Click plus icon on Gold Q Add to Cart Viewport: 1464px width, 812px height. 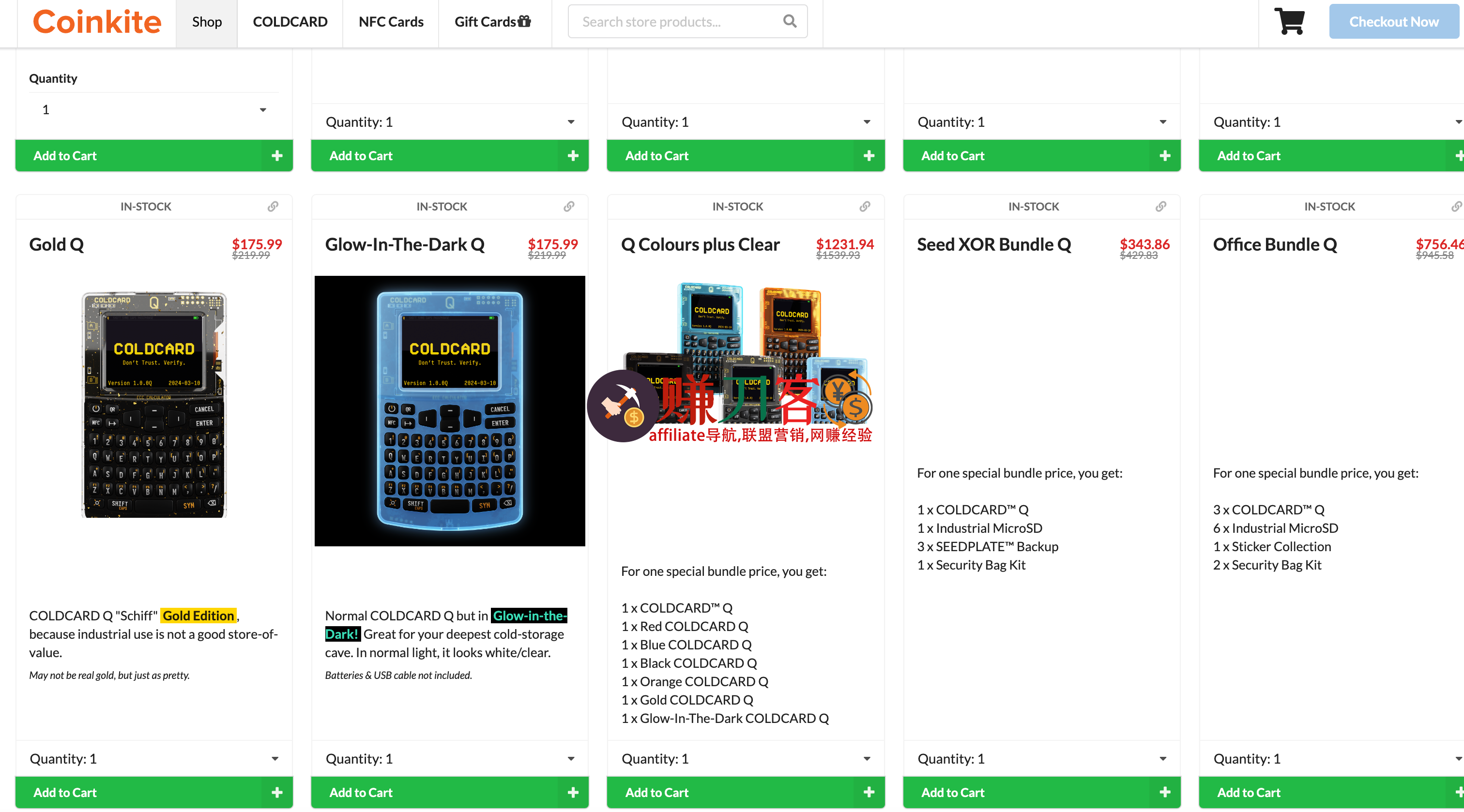point(277,792)
